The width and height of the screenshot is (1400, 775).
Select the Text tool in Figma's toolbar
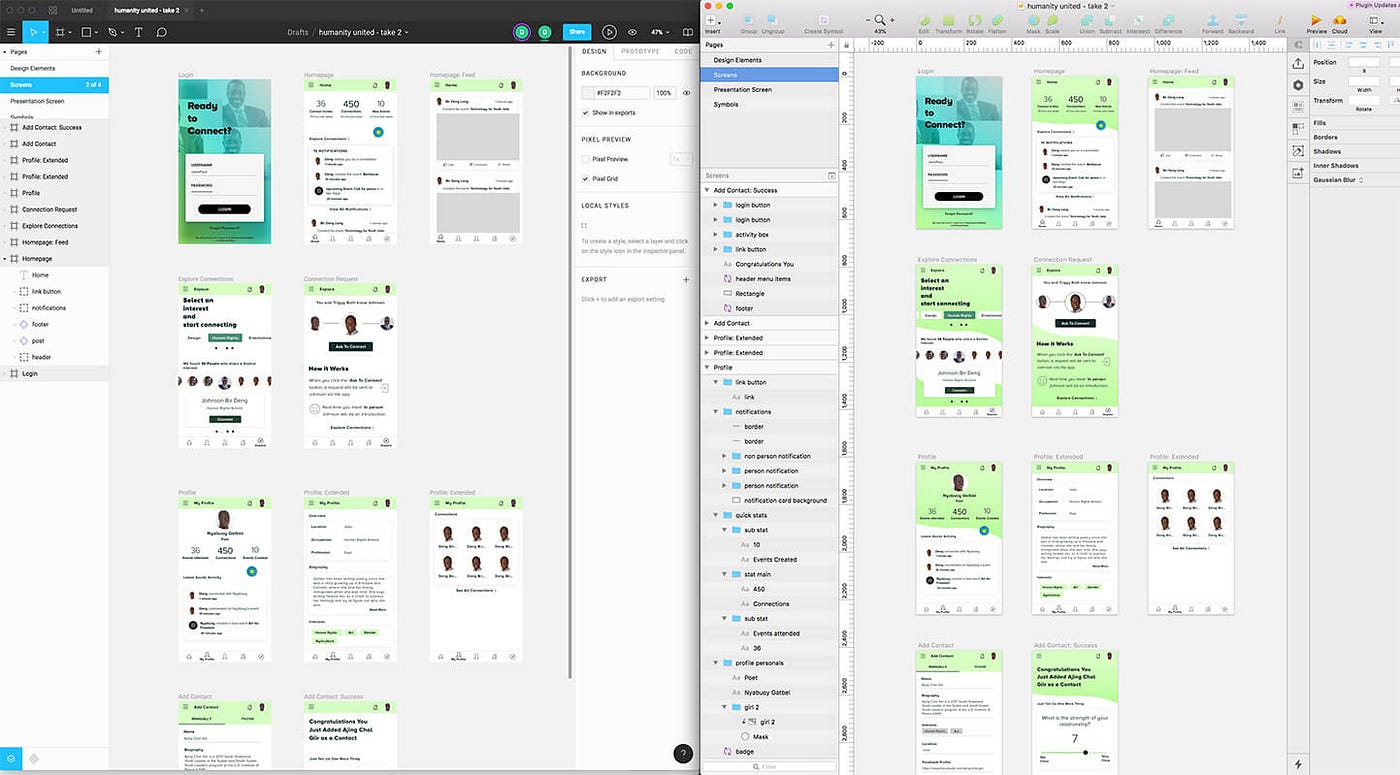[x=139, y=31]
